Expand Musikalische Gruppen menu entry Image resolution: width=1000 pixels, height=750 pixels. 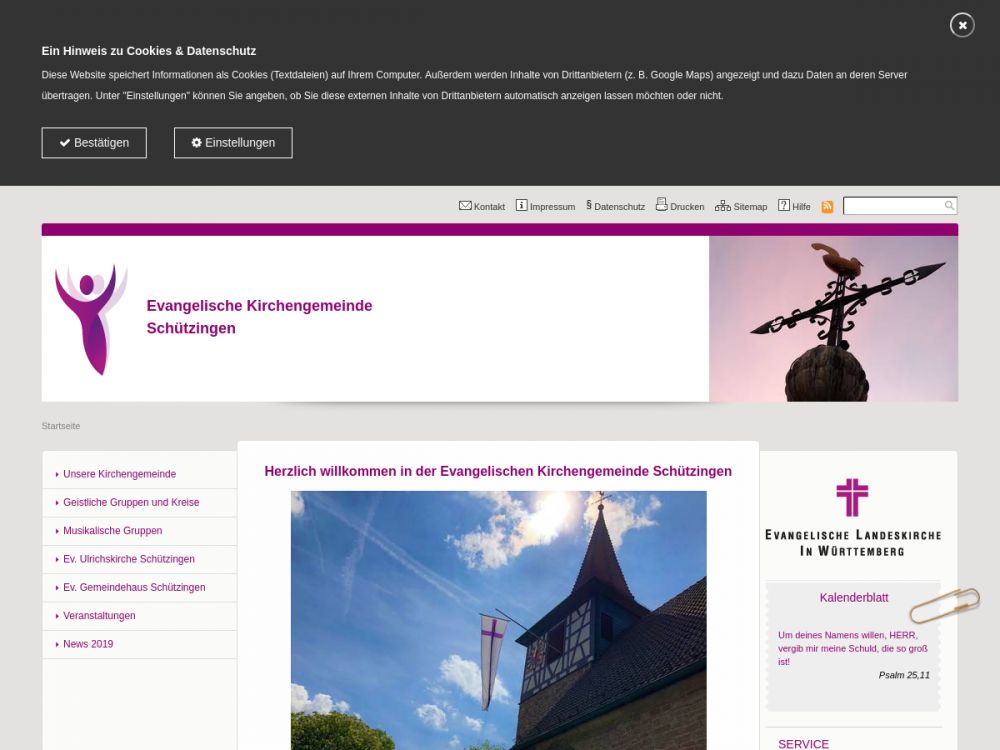coord(112,531)
